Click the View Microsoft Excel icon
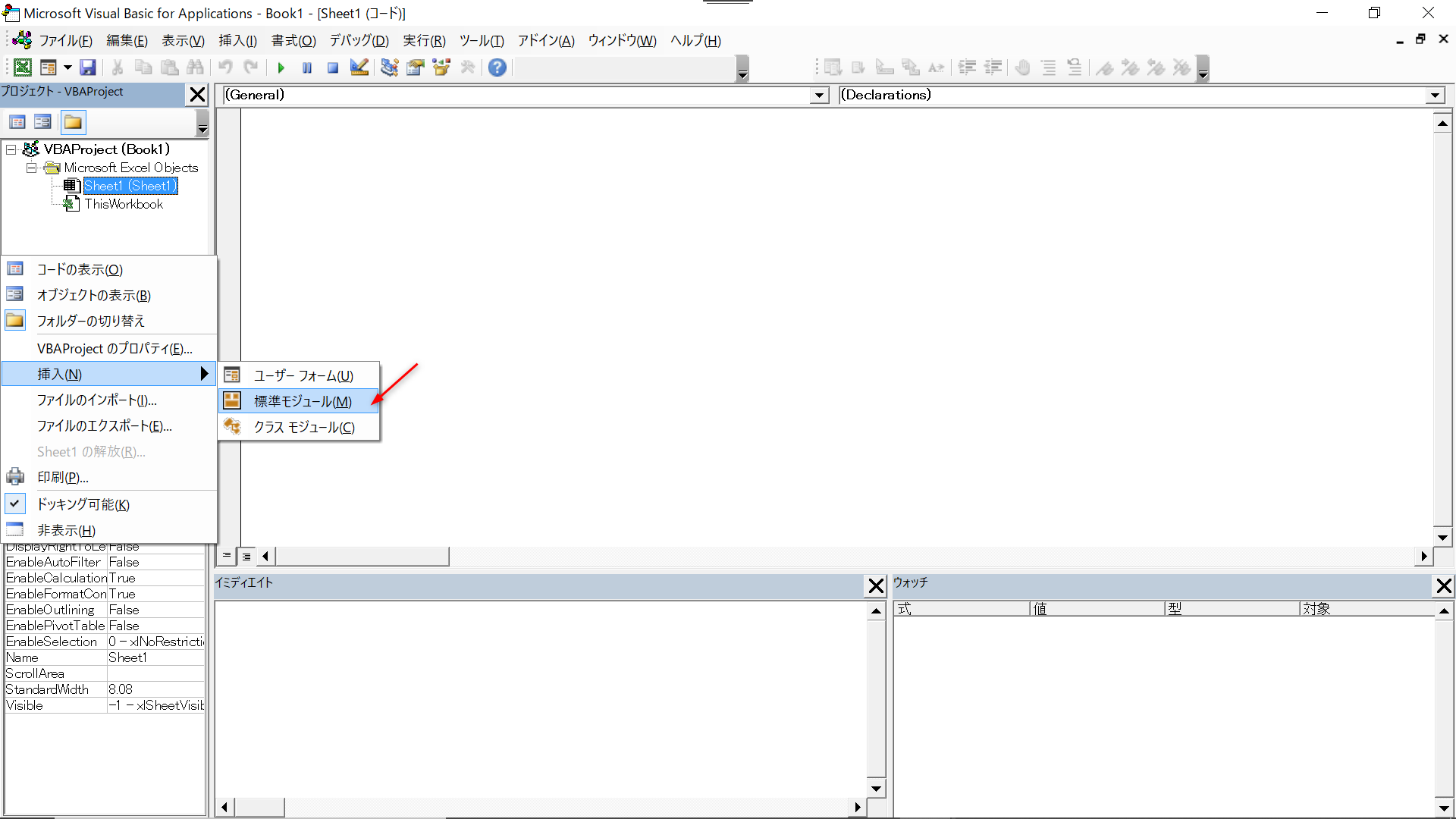Screen dimensions: 1456x819 23,67
